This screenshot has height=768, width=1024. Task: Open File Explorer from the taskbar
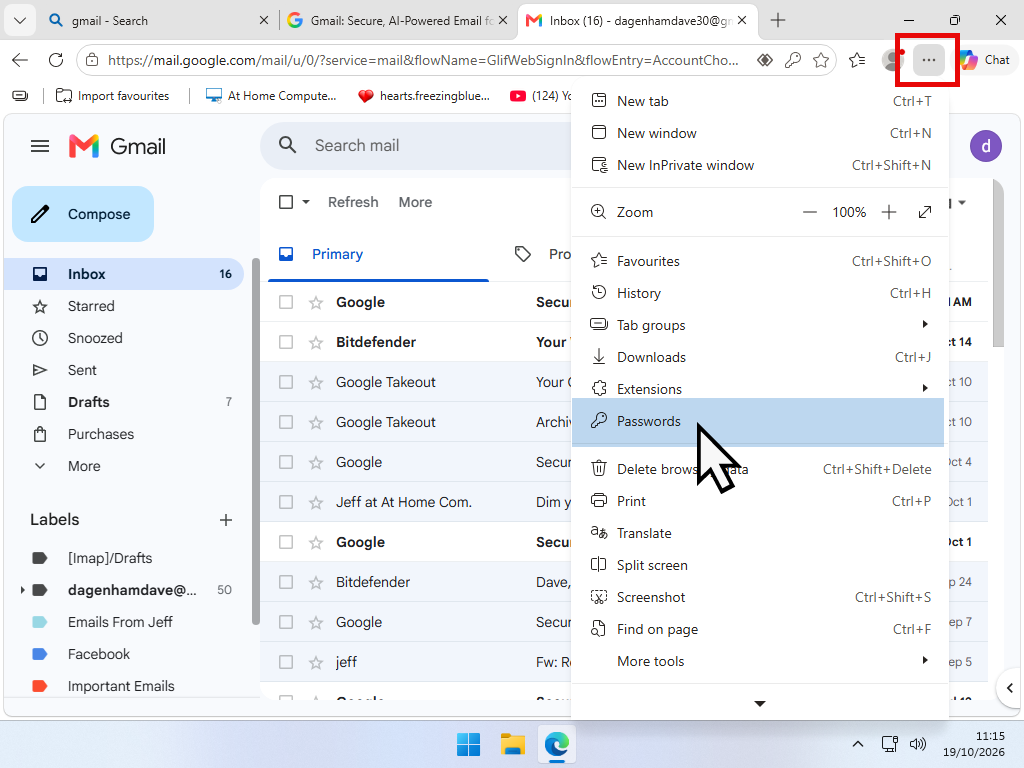(x=513, y=744)
